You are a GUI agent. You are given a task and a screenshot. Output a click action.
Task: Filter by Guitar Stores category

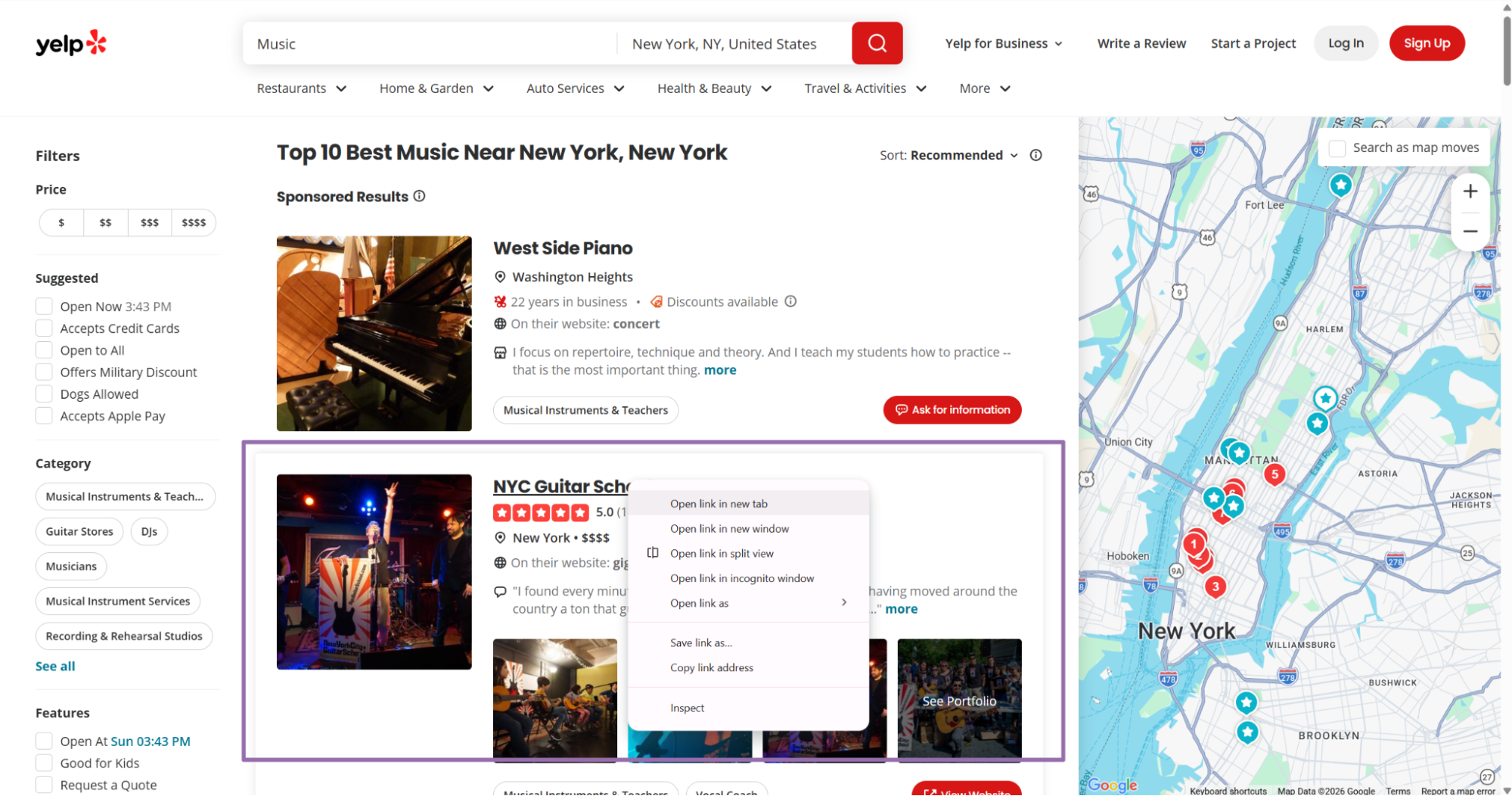tap(79, 531)
